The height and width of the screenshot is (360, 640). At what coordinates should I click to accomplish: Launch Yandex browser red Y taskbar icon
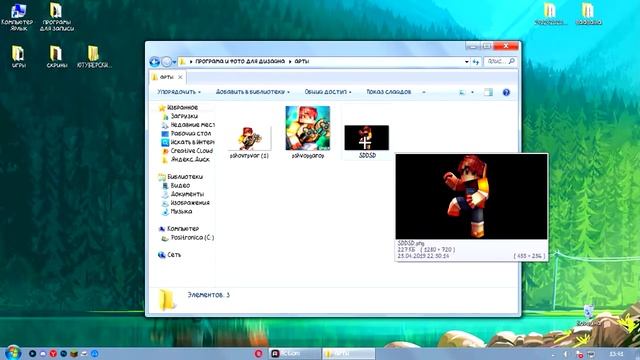point(53,353)
